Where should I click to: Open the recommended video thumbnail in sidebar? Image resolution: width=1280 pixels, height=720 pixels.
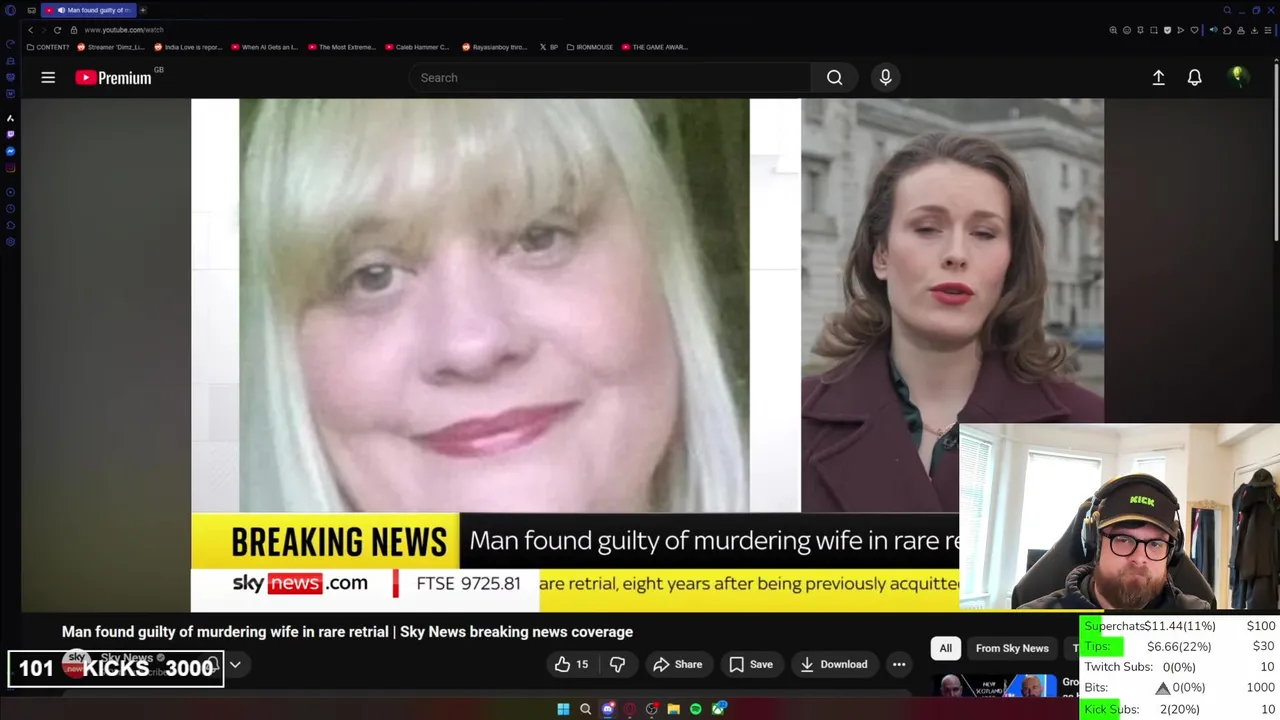(995, 685)
